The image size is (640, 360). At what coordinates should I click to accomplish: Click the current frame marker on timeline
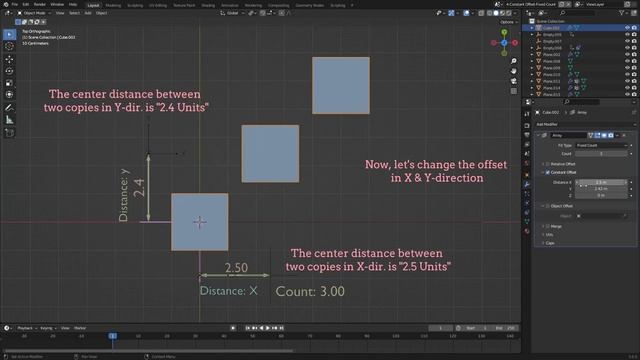coord(113,336)
